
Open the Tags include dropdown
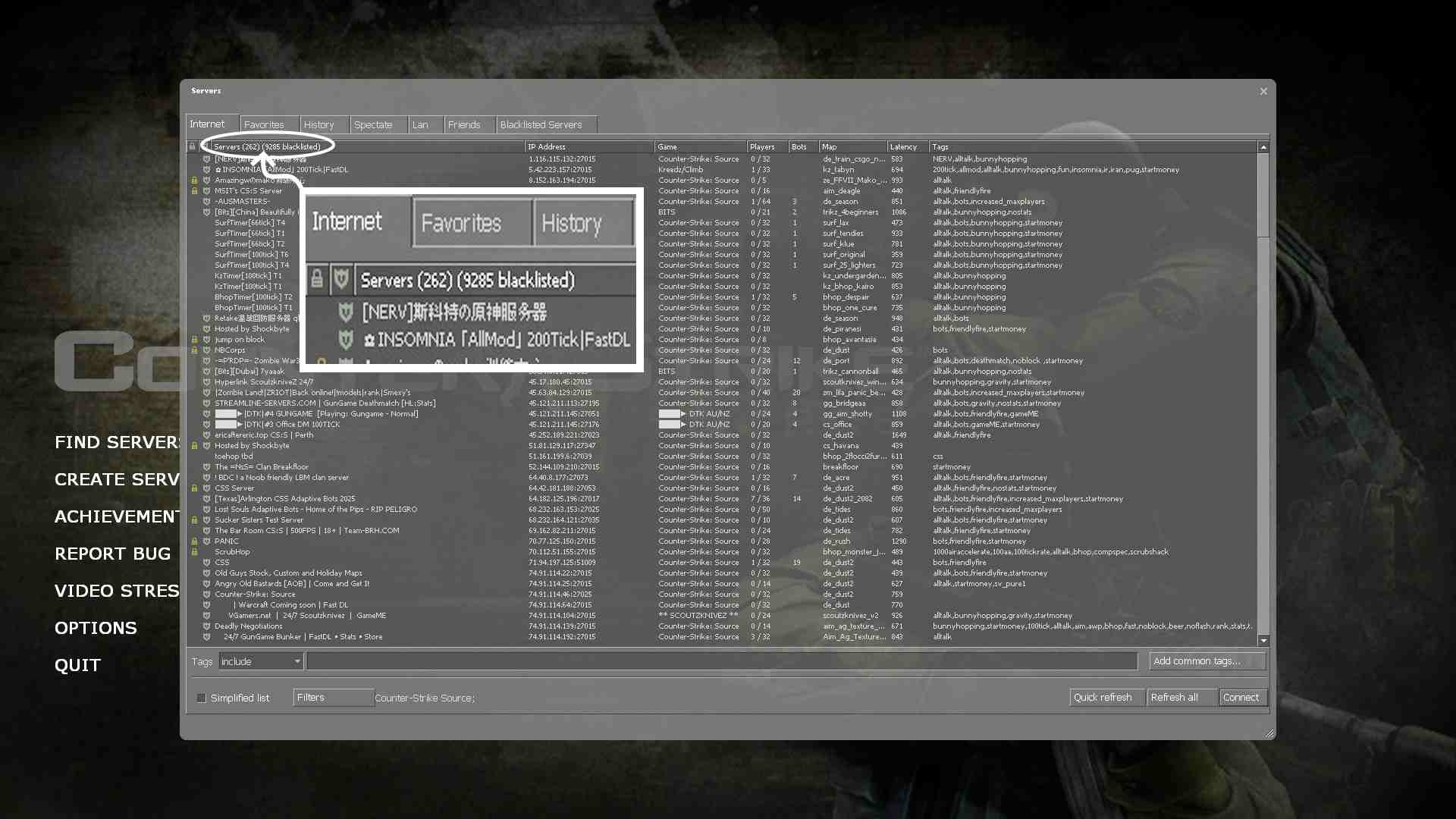[x=261, y=661]
